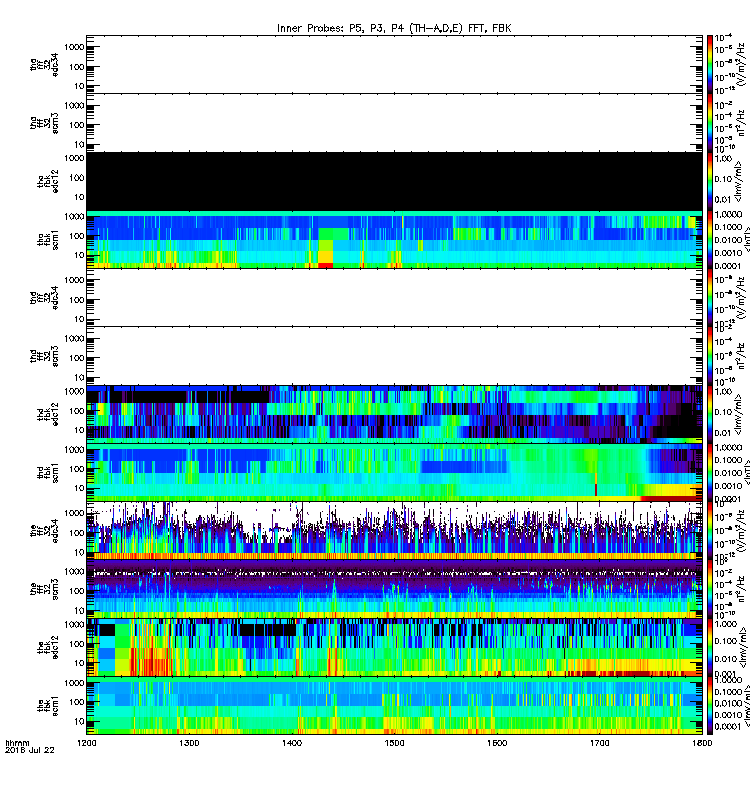This screenshot has height=800, width=750.
Task: Select the the fff edc34 spectrogram panel
Action: pos(394,531)
